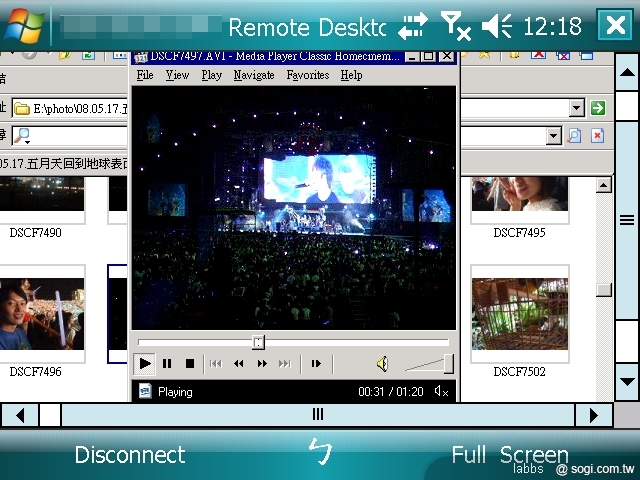Open the Favorites menu
Viewport: 640px width, 480px height.
[307, 75]
